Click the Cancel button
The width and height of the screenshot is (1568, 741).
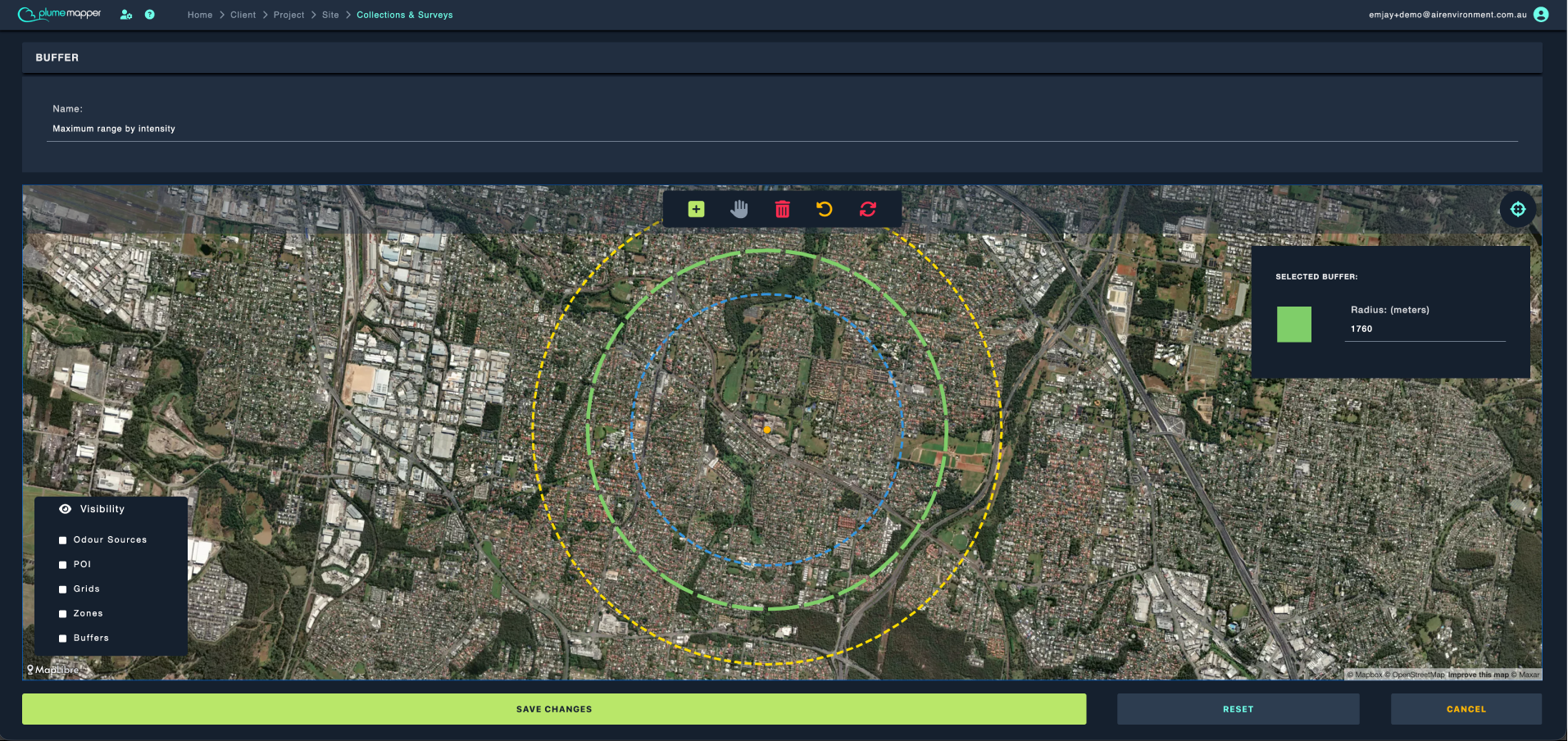tap(1466, 709)
